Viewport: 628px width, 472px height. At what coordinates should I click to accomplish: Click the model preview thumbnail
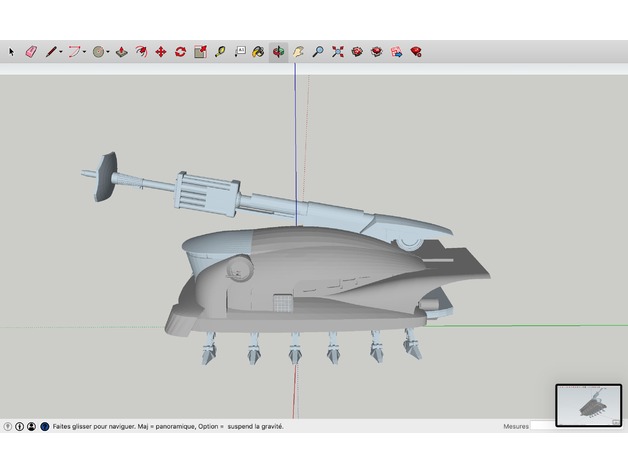point(588,405)
